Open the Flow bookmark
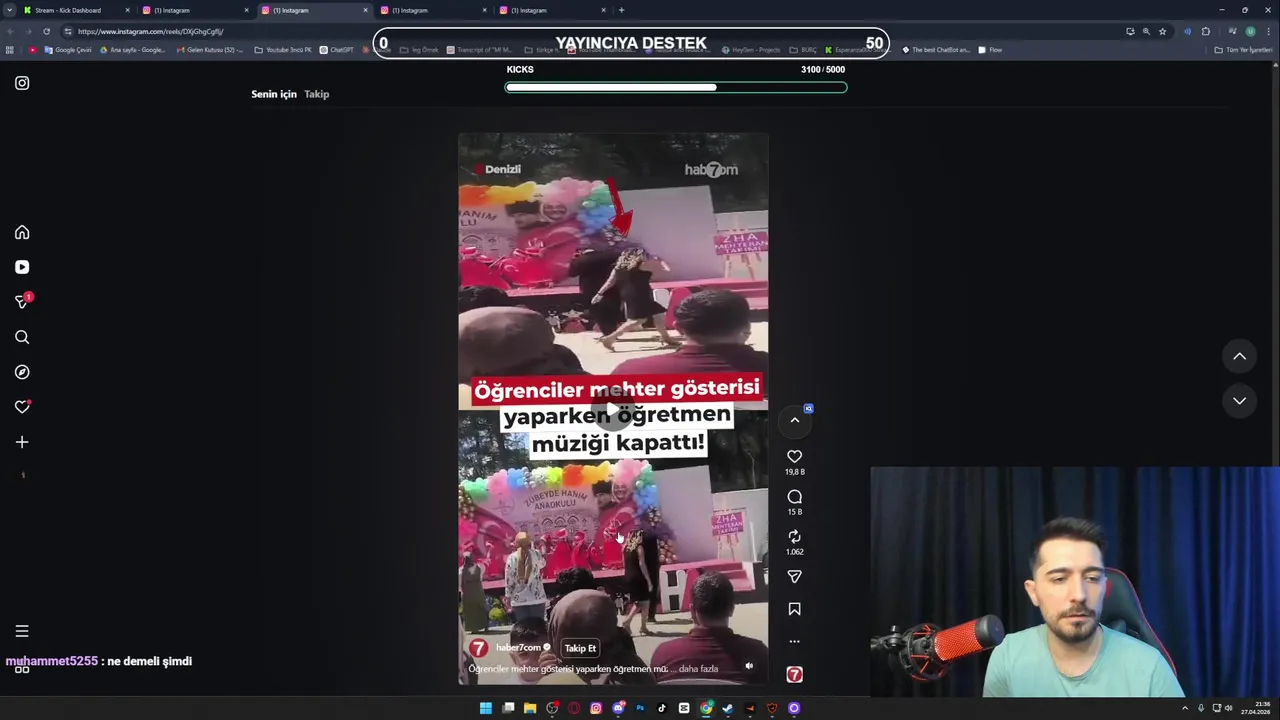Viewport: 1280px width, 720px height. click(990, 50)
